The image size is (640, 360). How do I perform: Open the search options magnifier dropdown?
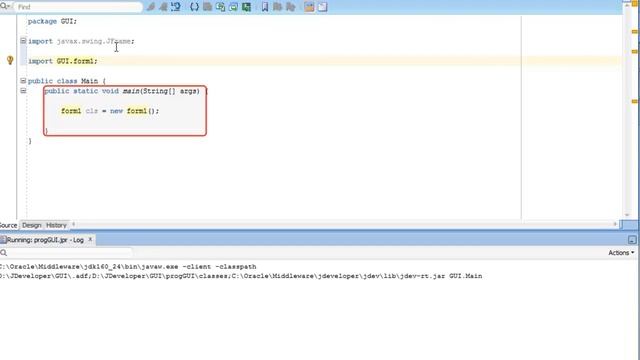click(5, 7)
